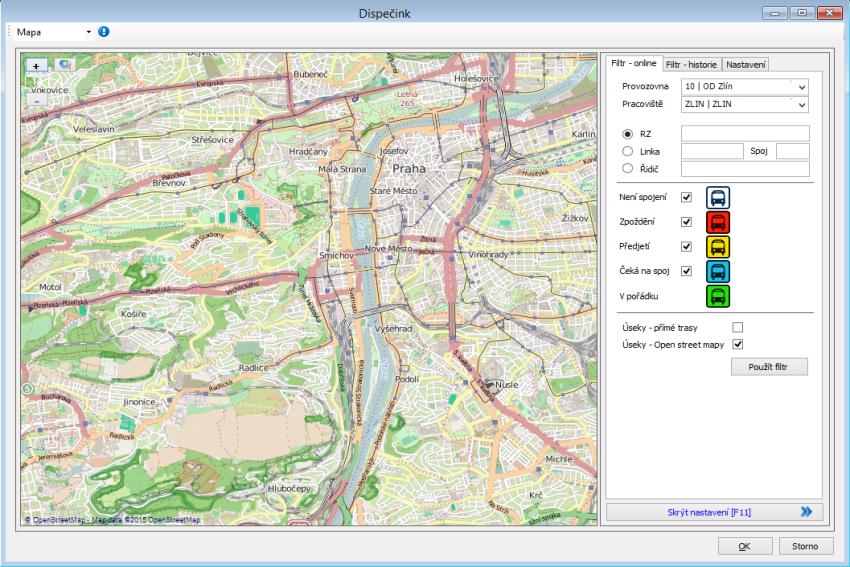Viewport: 850px width, 567px height.
Task: Click the green bus icon for V pořádku
Action: pos(718,296)
